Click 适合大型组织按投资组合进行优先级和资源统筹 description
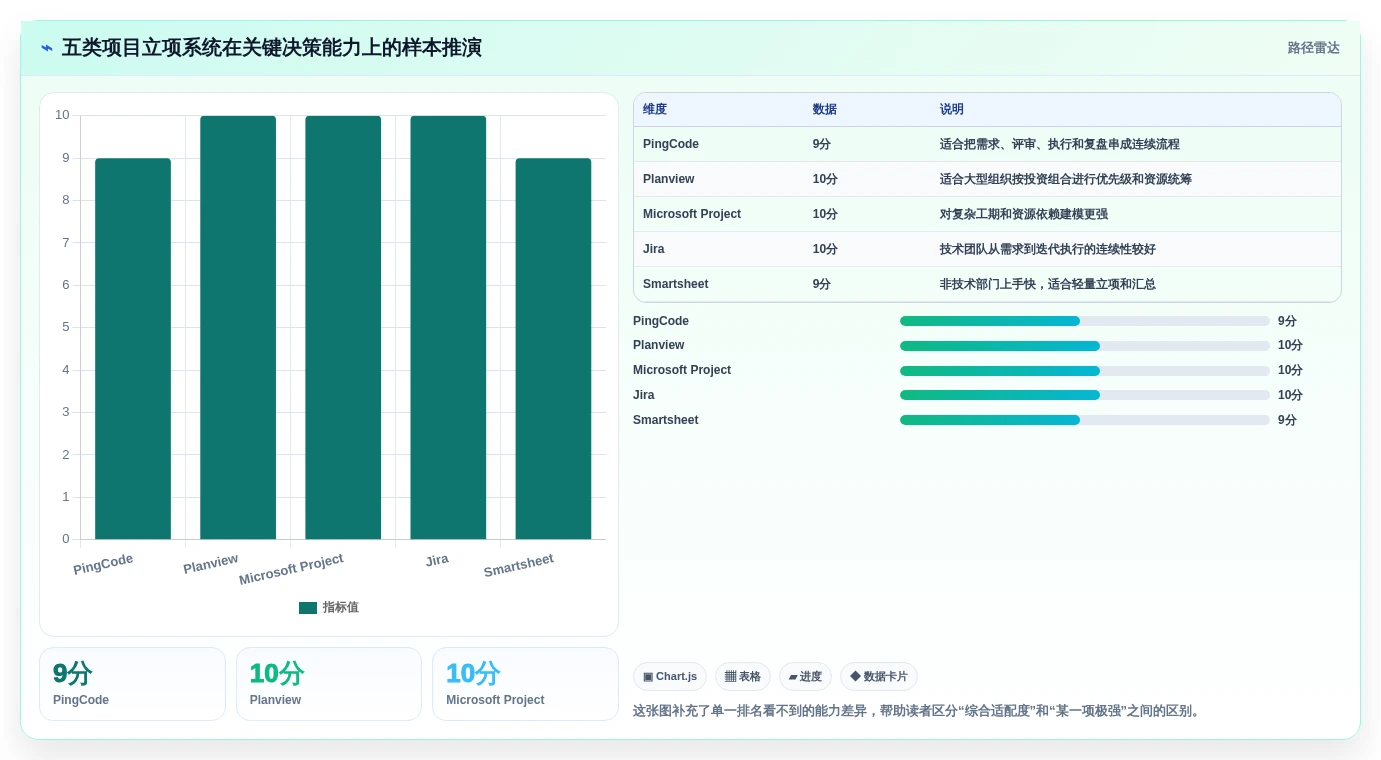The image size is (1381, 760). click(x=1066, y=179)
